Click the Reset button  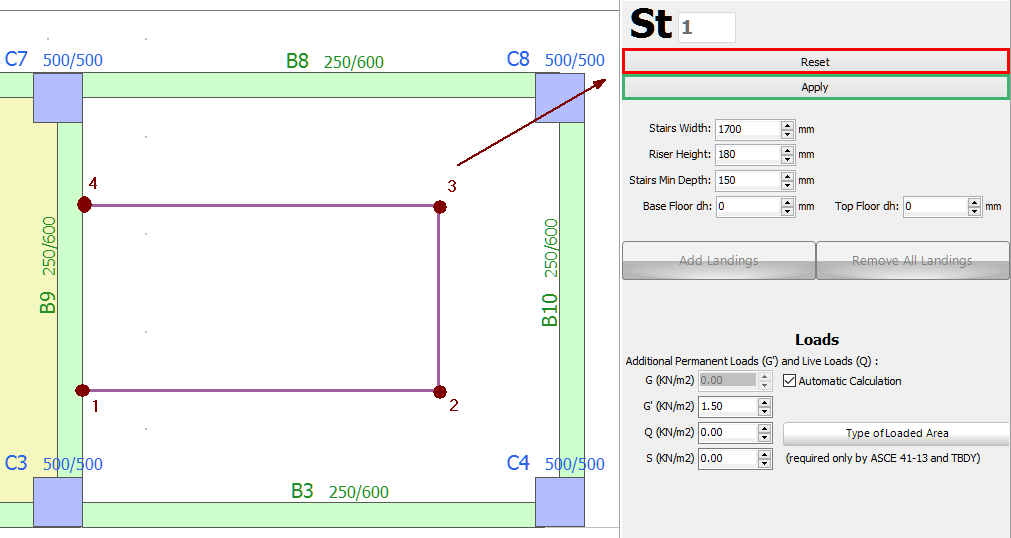point(815,62)
